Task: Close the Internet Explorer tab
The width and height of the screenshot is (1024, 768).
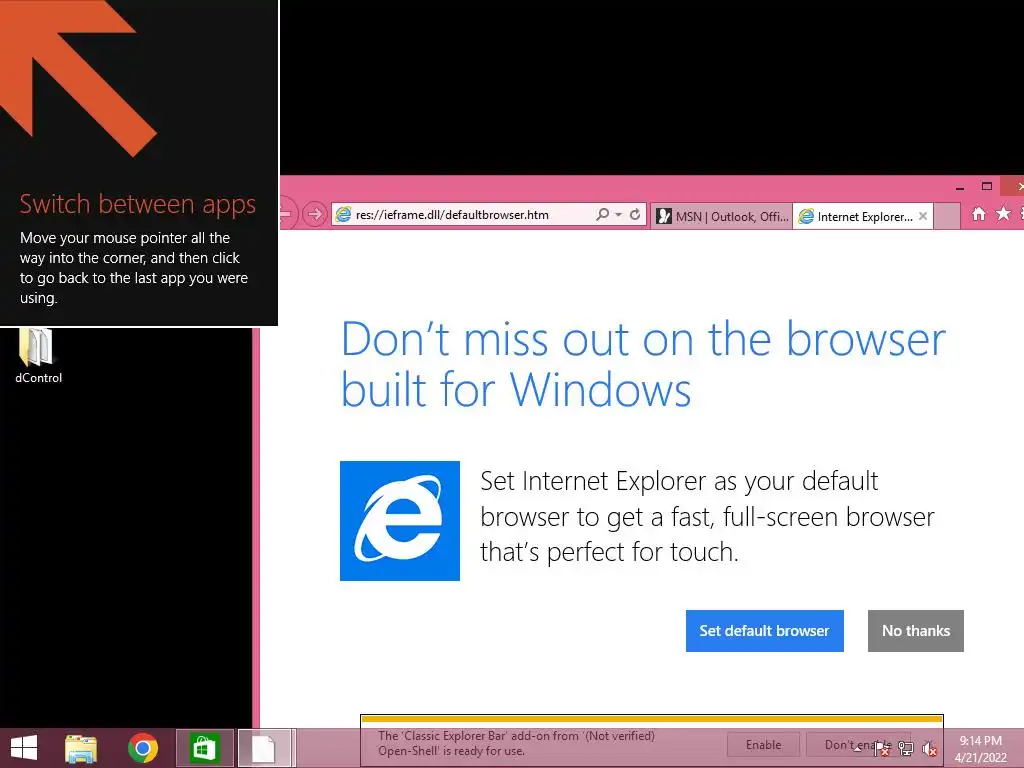Action: [923, 216]
